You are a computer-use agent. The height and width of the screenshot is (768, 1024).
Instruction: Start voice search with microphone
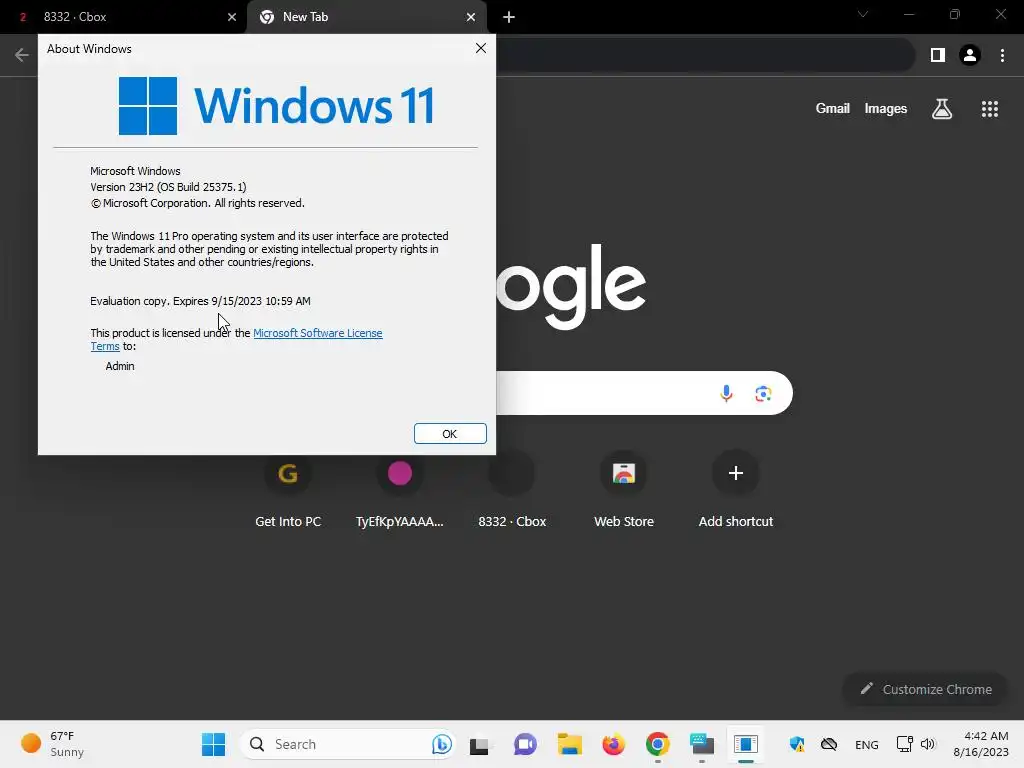point(726,393)
